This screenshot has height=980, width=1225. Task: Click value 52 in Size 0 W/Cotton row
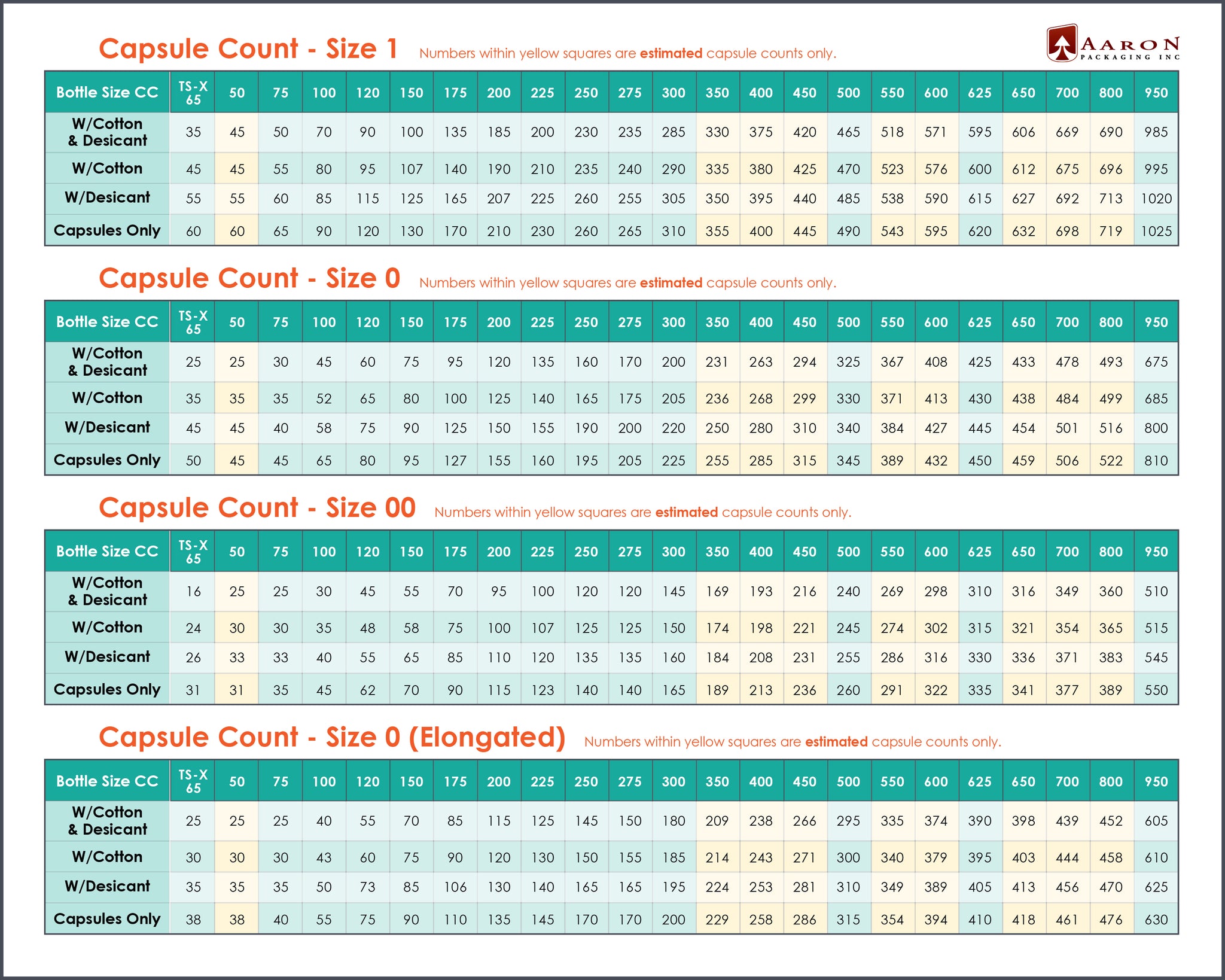coord(324,398)
